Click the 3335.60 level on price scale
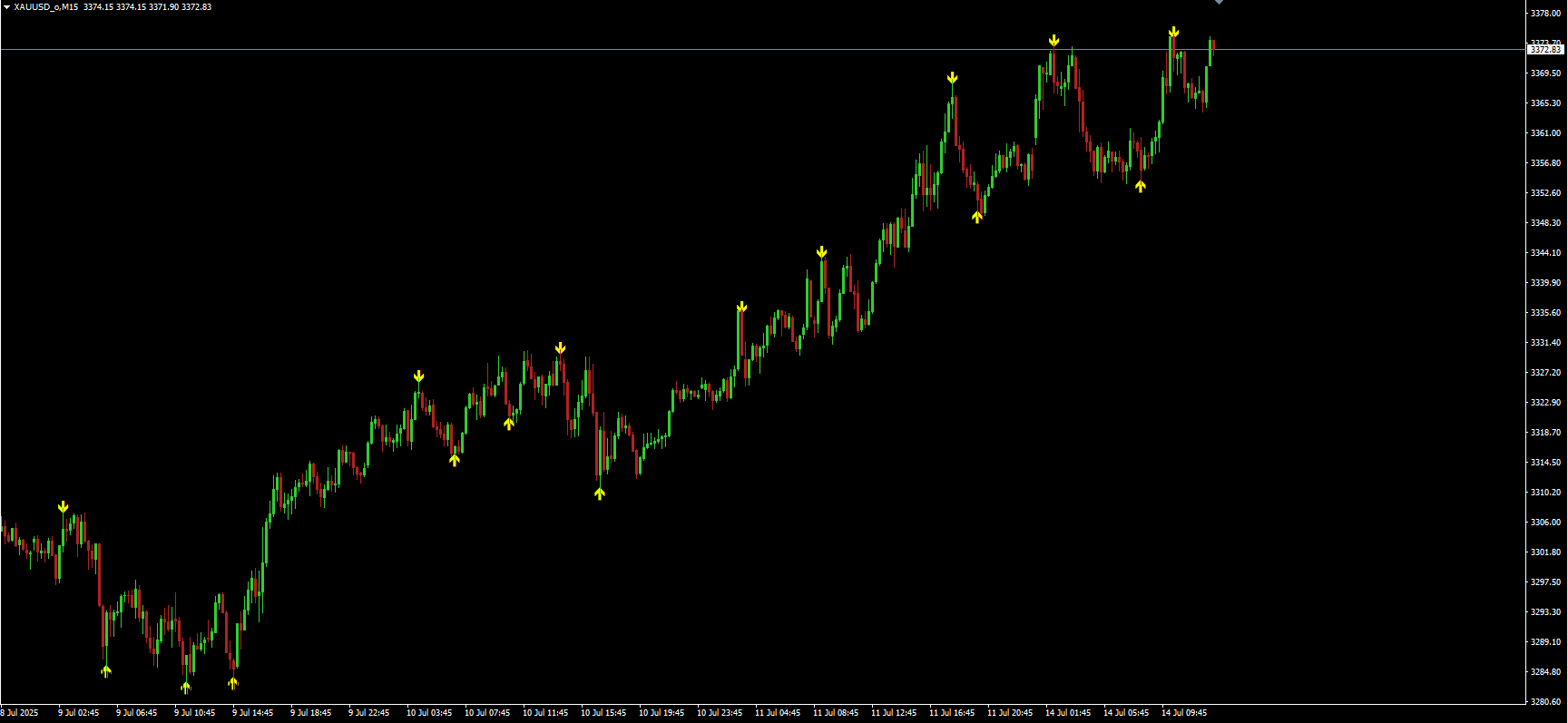1568x723 pixels. pos(1545,313)
